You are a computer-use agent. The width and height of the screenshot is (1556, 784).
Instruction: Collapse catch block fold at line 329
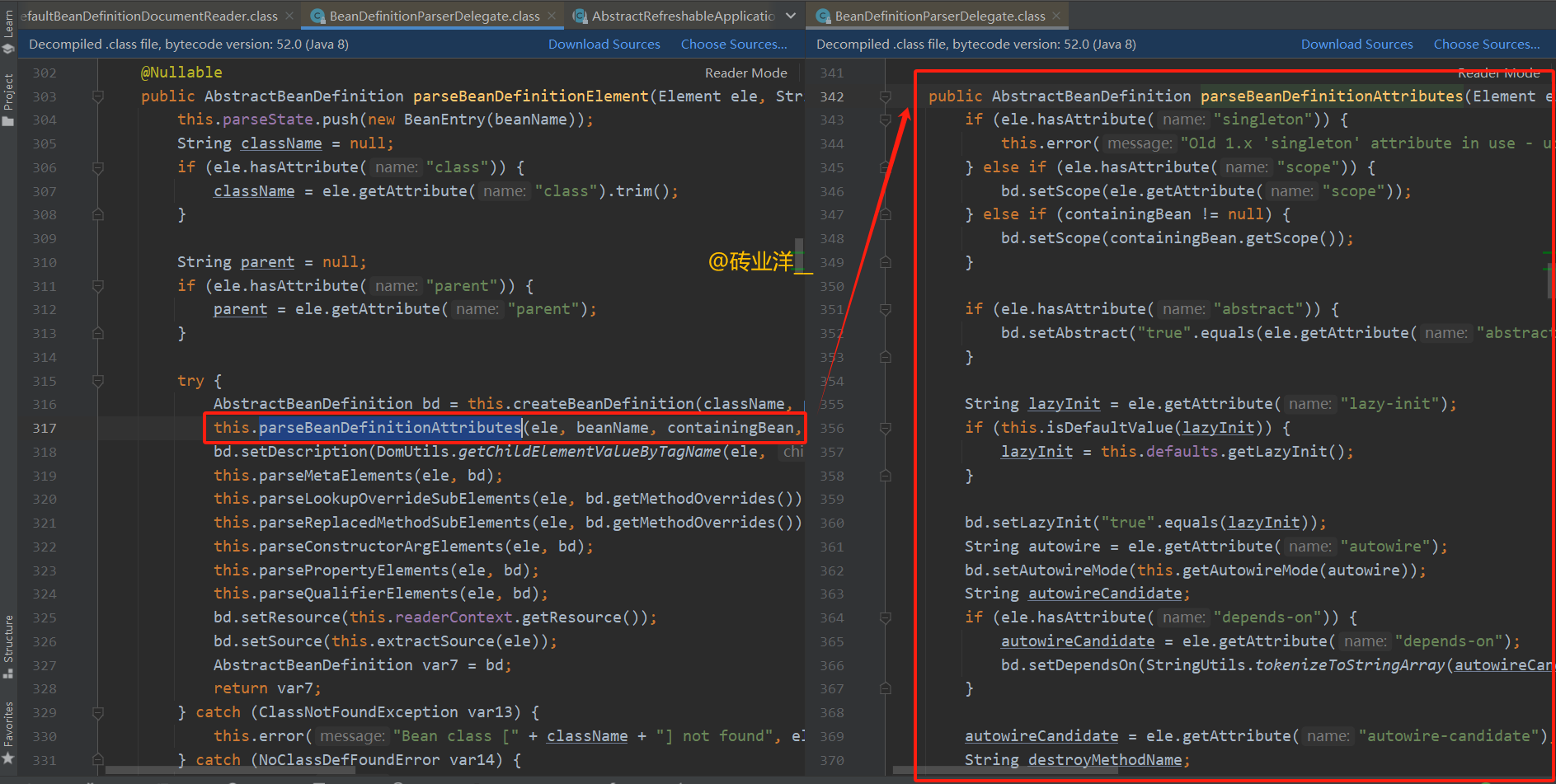pos(98,712)
